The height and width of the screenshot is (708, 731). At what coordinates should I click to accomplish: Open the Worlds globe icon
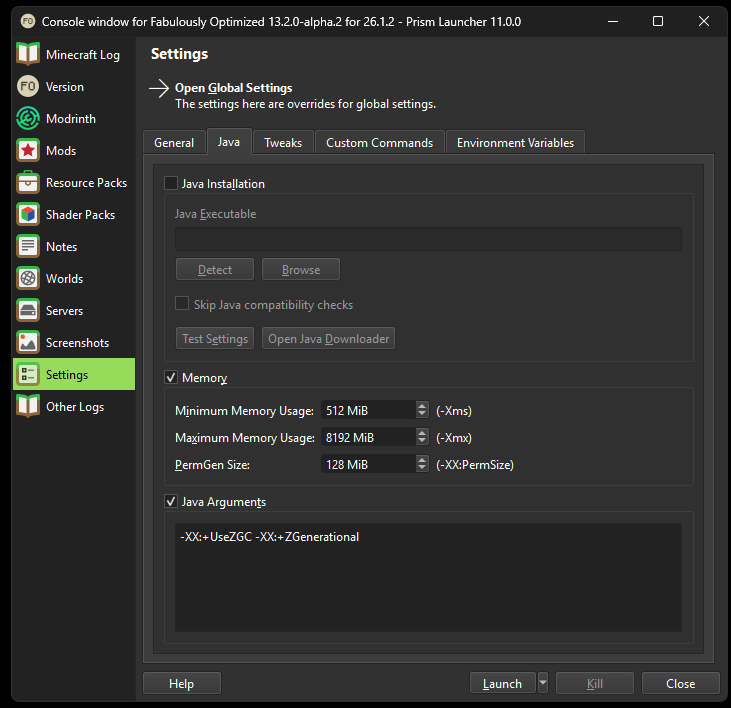tap(28, 278)
